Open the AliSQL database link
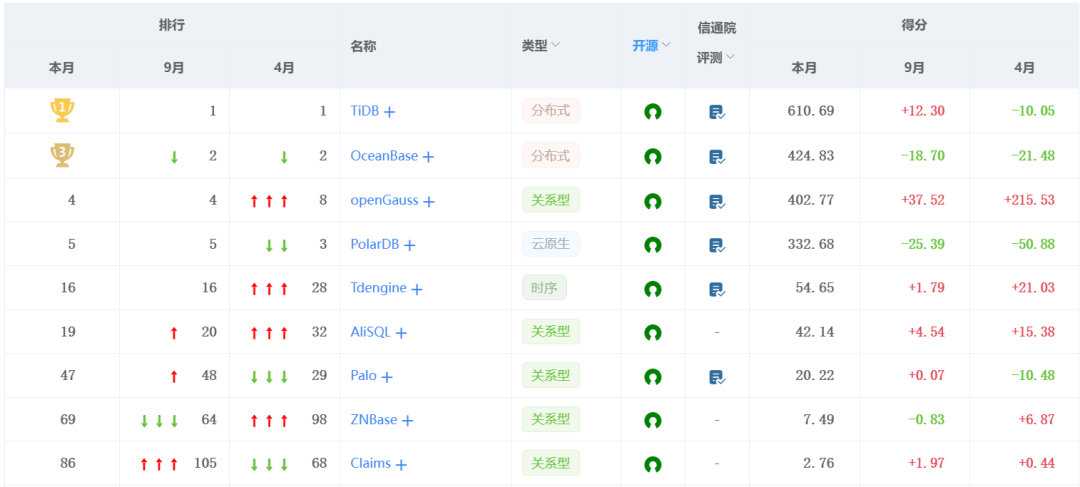Viewport: 1080px width, 487px height. pyautogui.click(x=371, y=332)
